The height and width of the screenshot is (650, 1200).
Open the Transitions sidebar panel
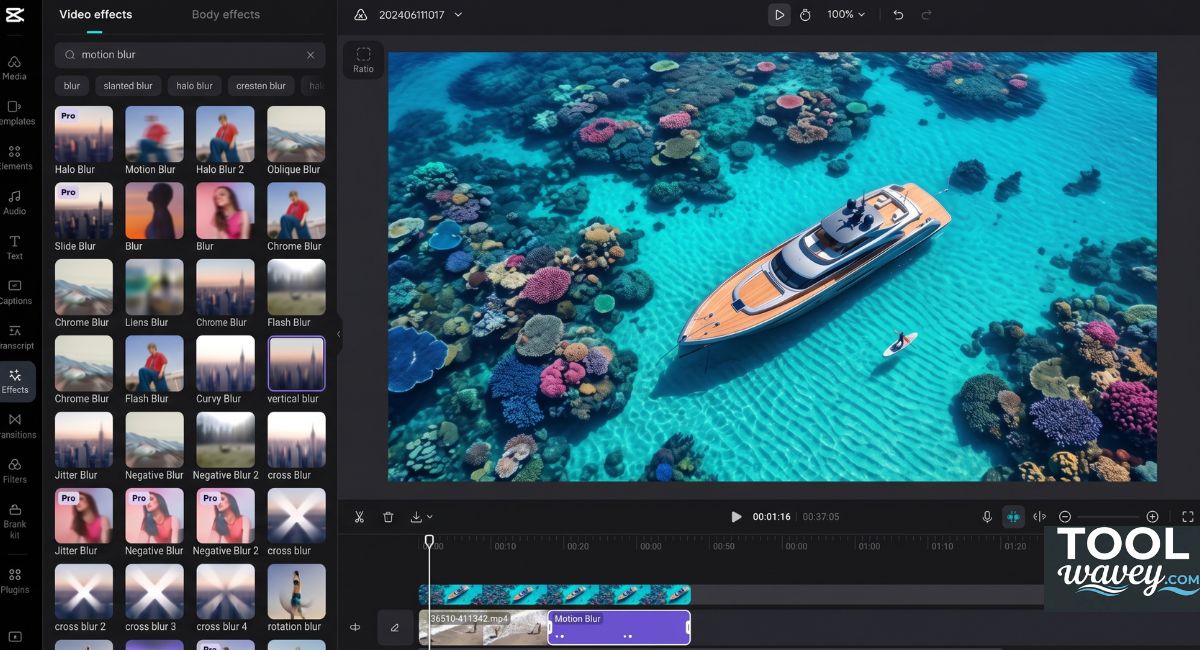(15, 425)
